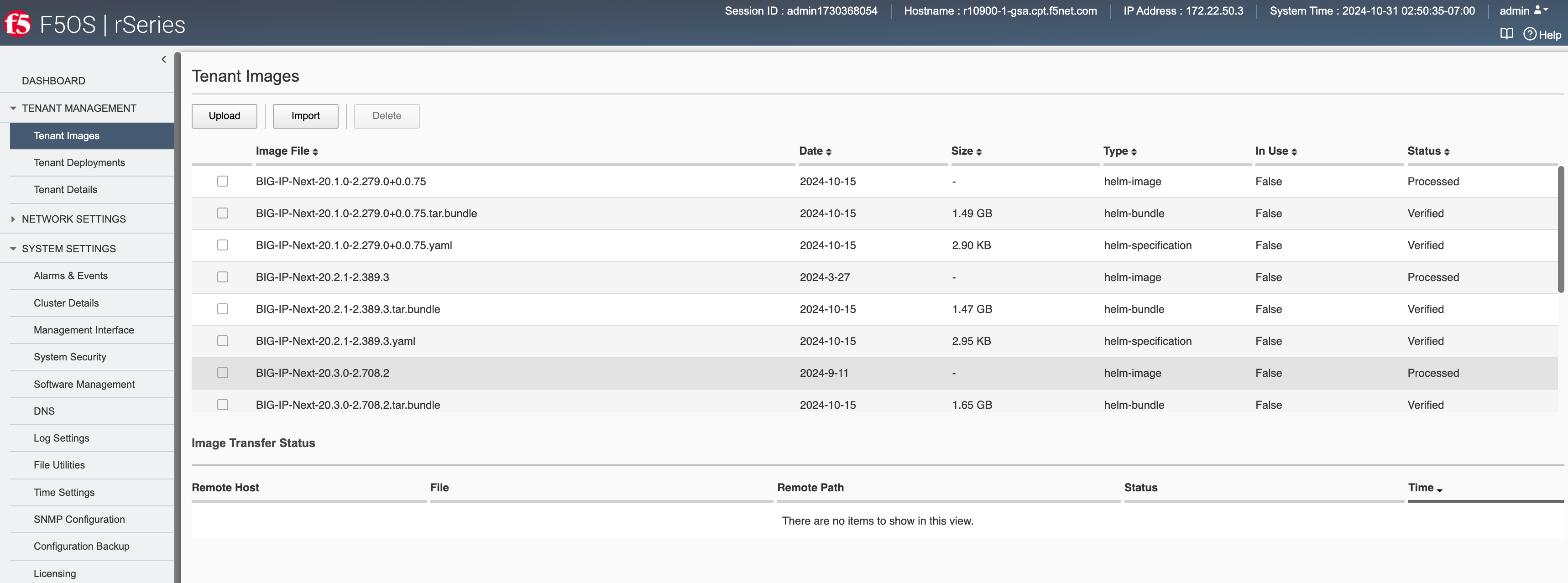The height and width of the screenshot is (583, 1568).
Task: Open the DASHBOARD page
Action: [x=53, y=80]
